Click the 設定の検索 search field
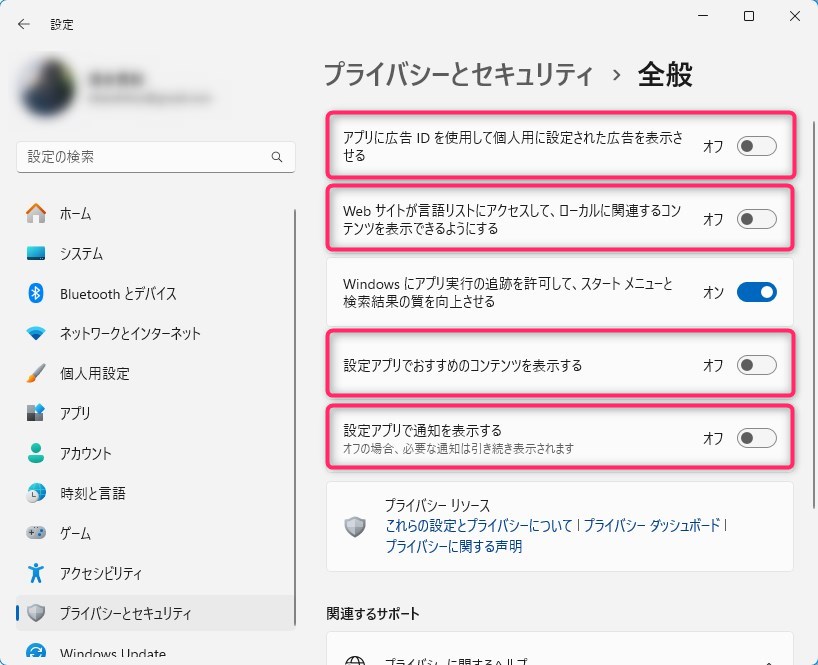The image size is (818, 665). coord(145,157)
